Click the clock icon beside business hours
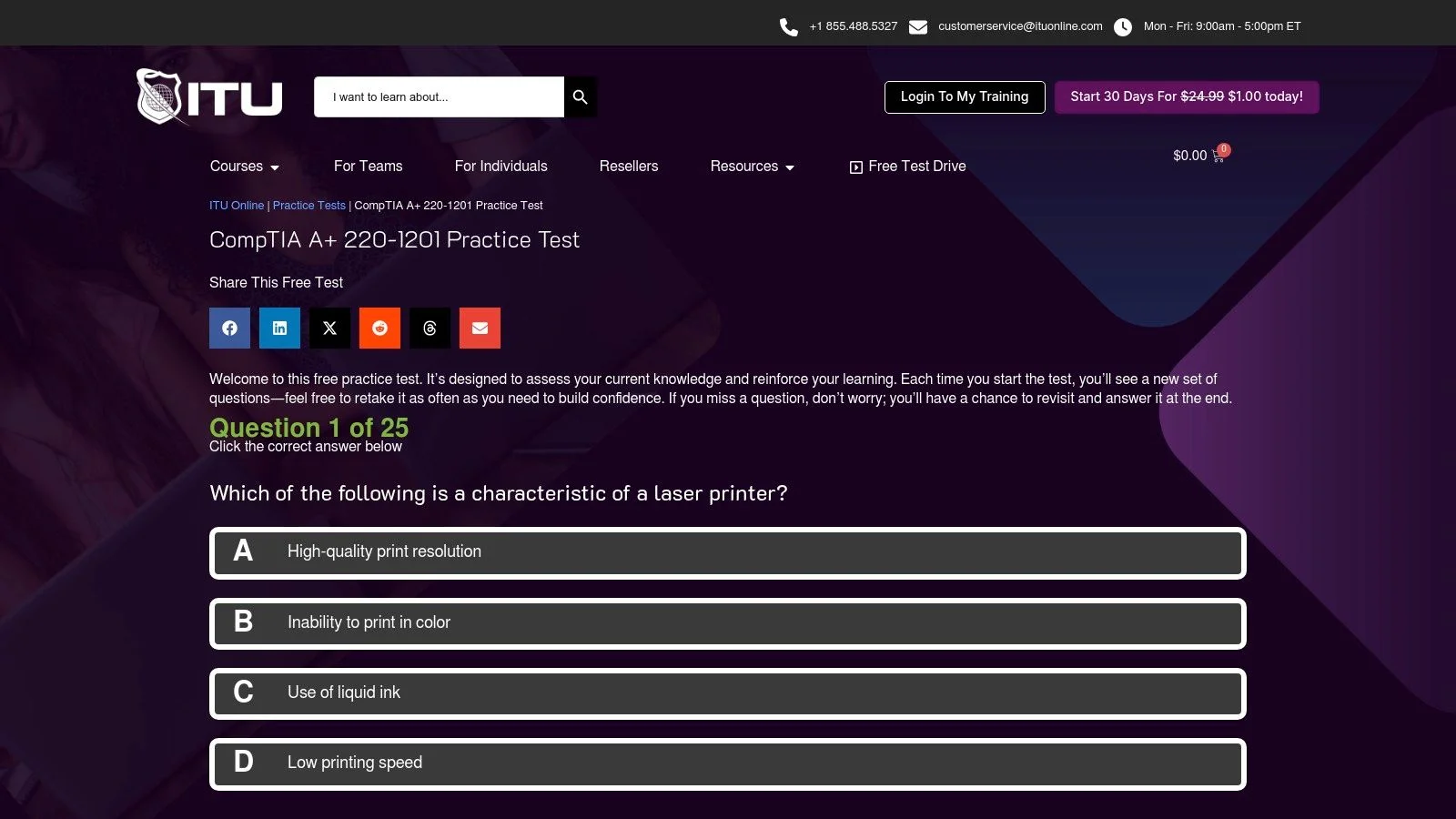This screenshot has height=819, width=1456. click(x=1123, y=27)
